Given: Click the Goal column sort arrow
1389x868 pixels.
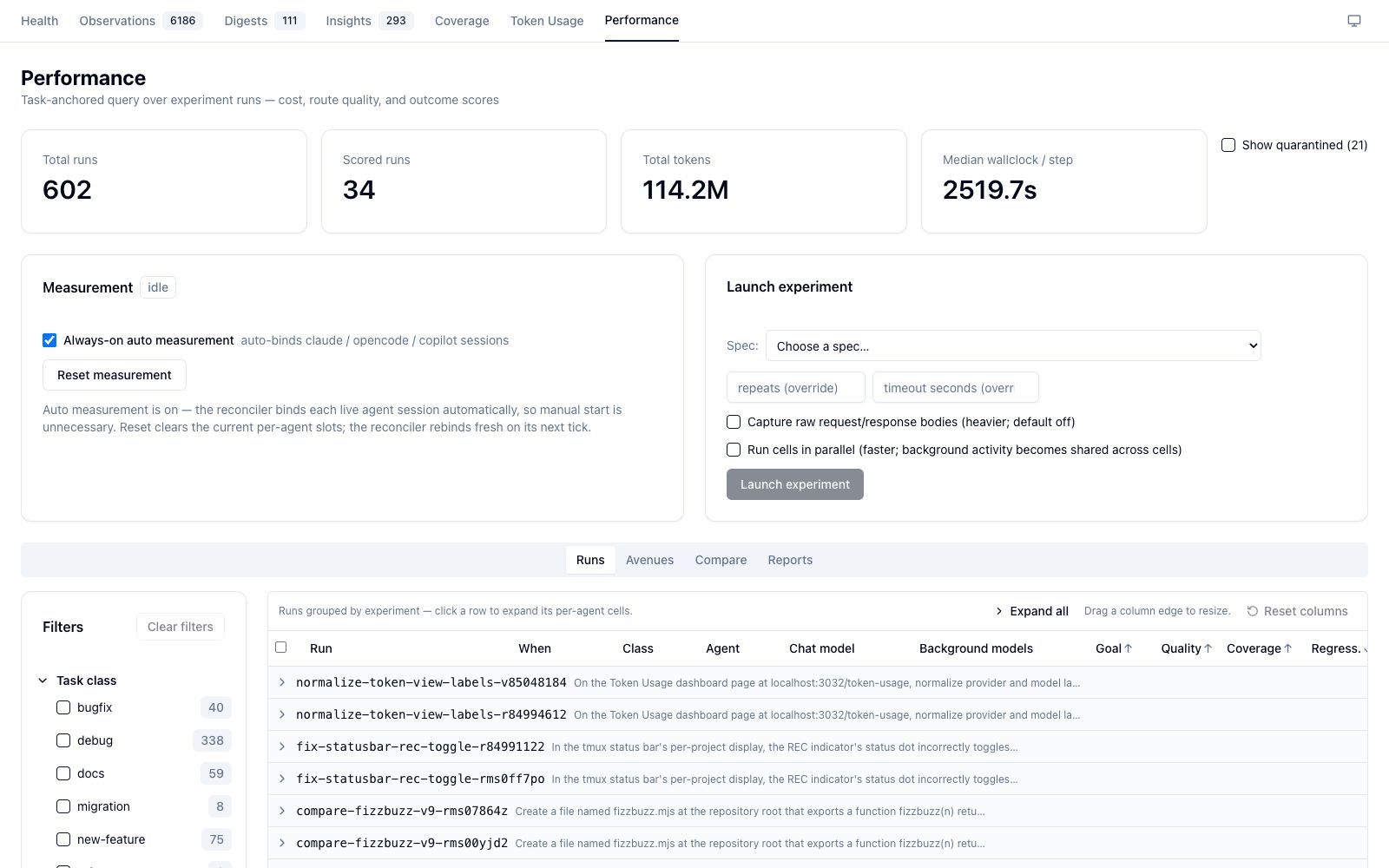Looking at the screenshot, I should coord(1129,648).
